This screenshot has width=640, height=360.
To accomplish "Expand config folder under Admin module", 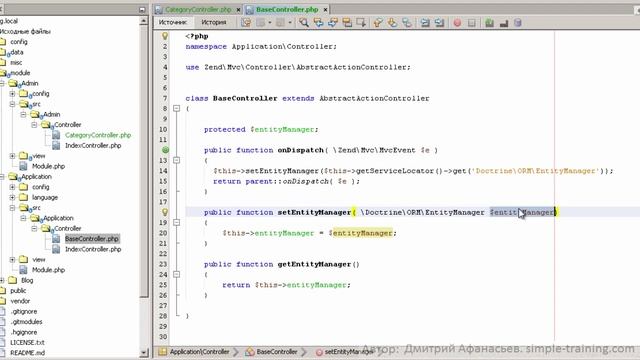I will pyautogui.click(x=12, y=93).
